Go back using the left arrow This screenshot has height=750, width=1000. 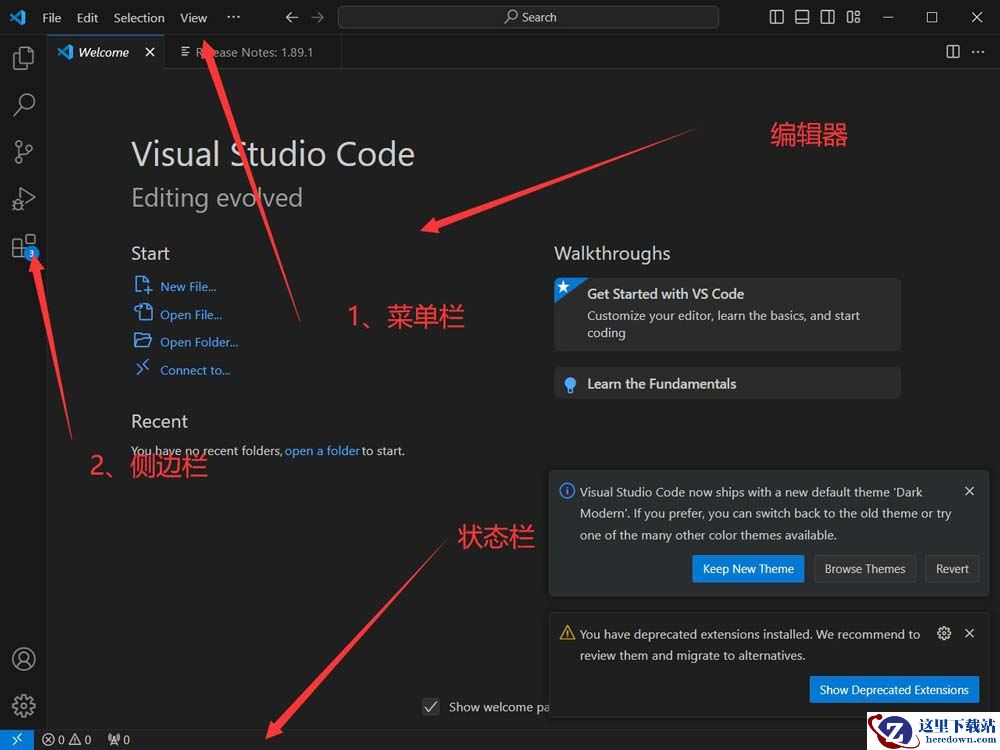291,18
